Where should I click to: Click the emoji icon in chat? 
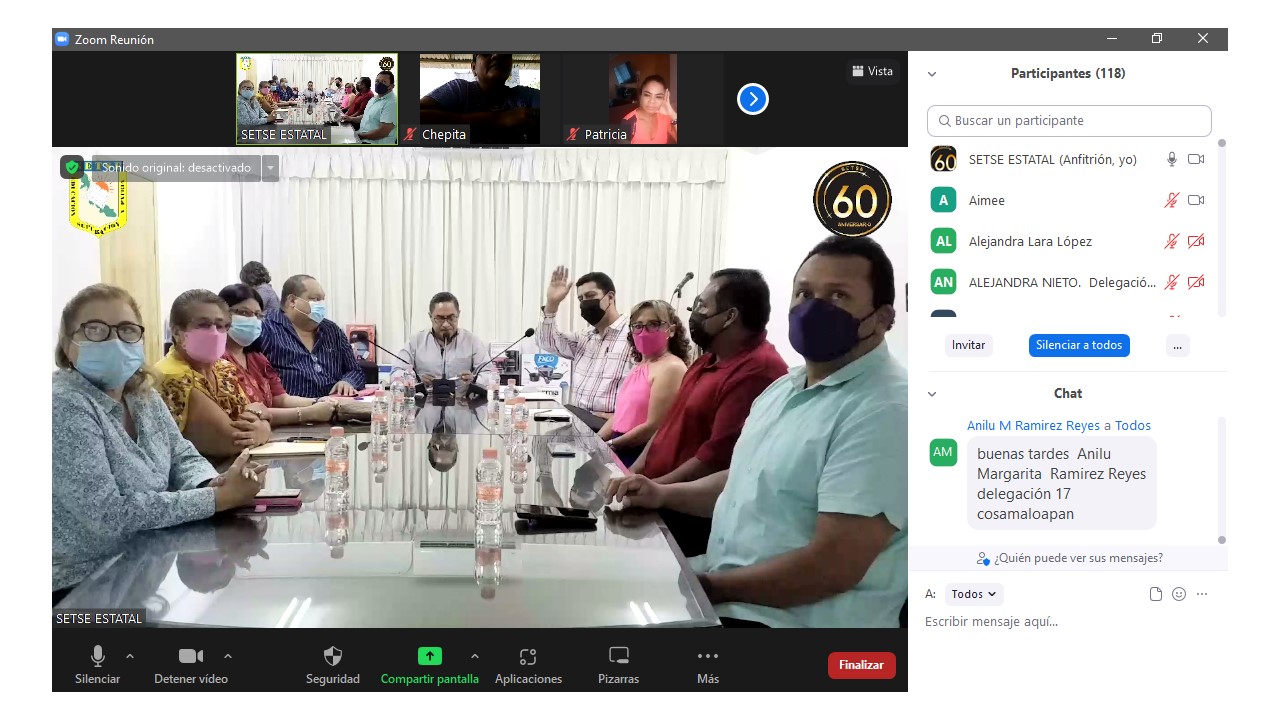click(x=1179, y=594)
